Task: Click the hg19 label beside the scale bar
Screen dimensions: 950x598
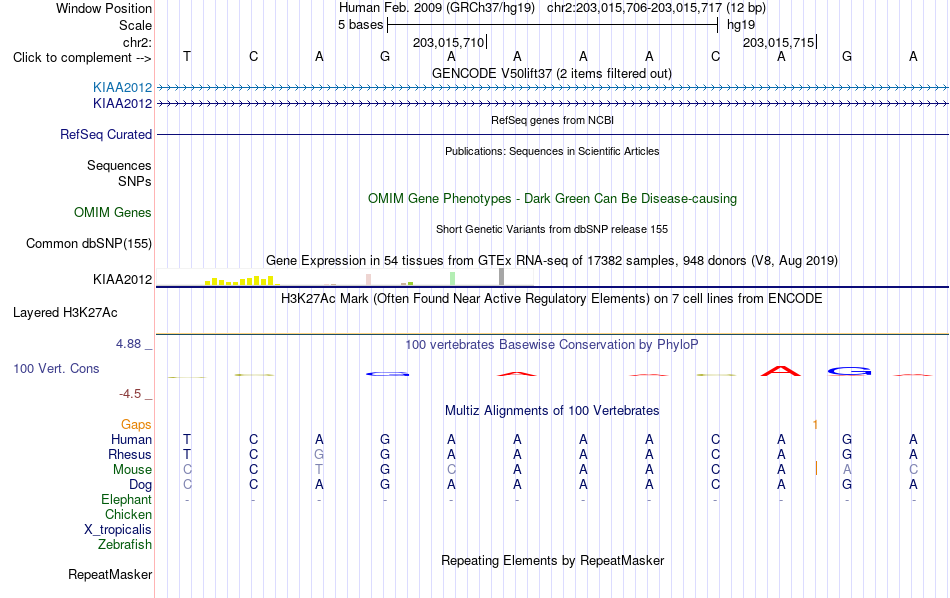Action: click(741, 25)
